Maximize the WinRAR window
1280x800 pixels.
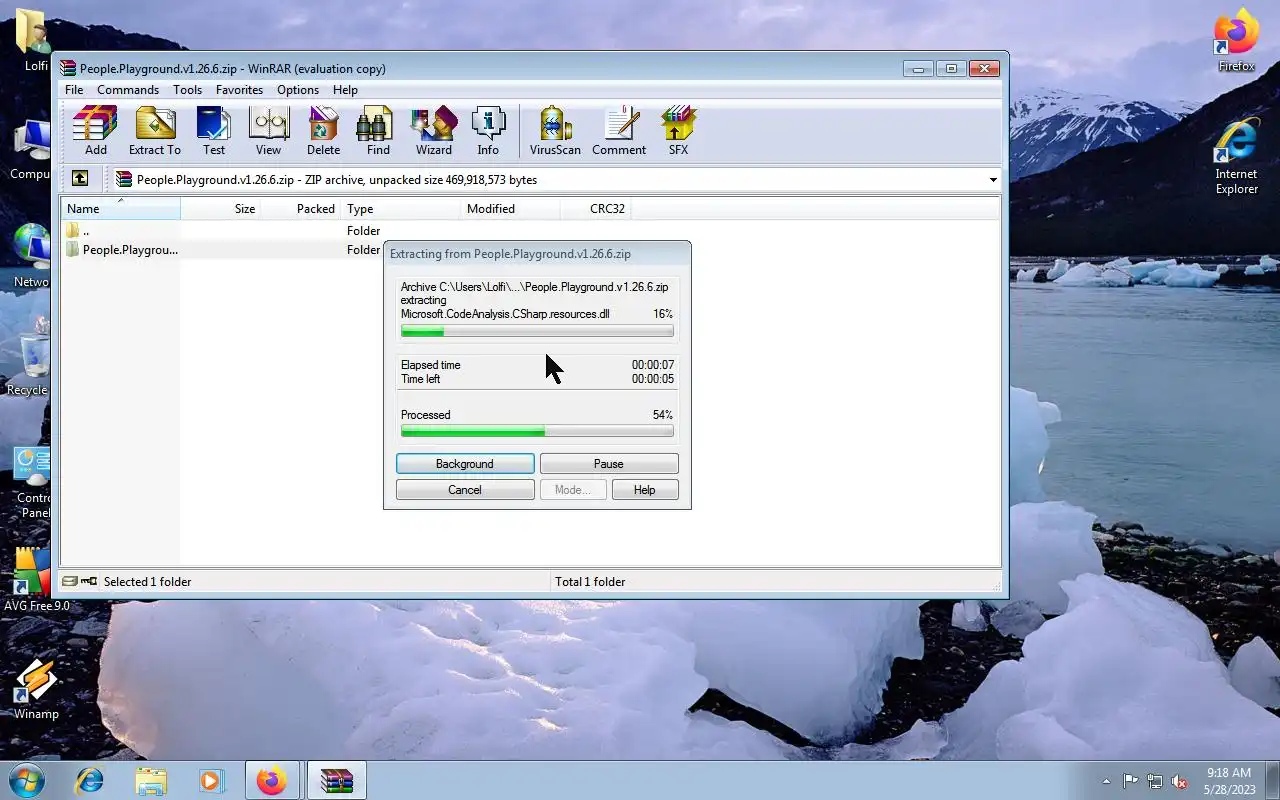(x=951, y=68)
